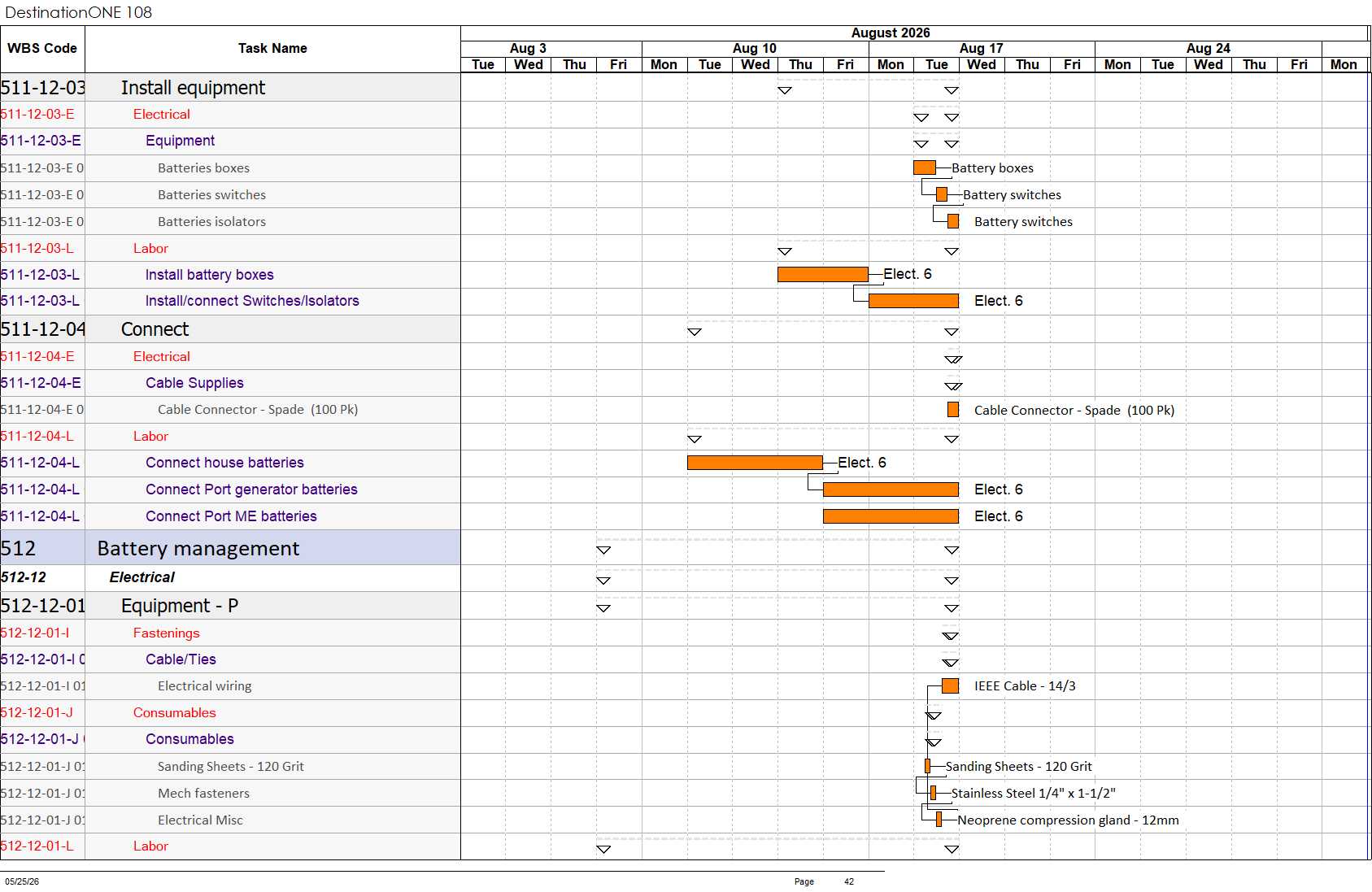The height and width of the screenshot is (892, 1372).
Task: Select the Battery management task row
Action: coord(230,548)
